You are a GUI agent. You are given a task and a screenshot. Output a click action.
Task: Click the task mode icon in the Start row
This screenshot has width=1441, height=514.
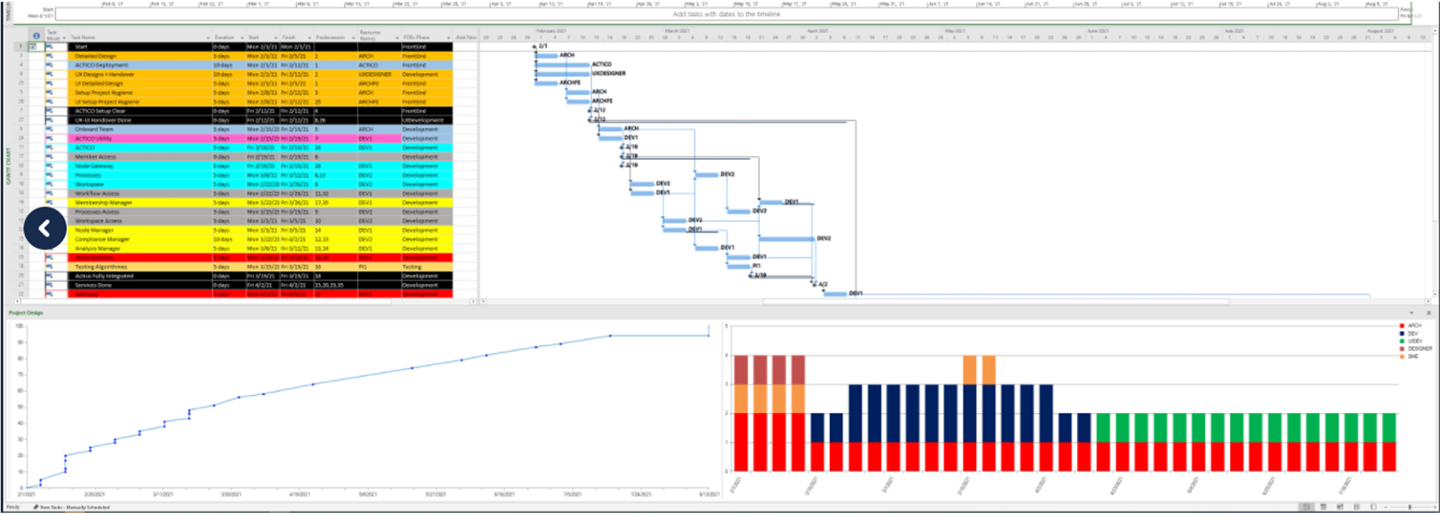point(49,47)
